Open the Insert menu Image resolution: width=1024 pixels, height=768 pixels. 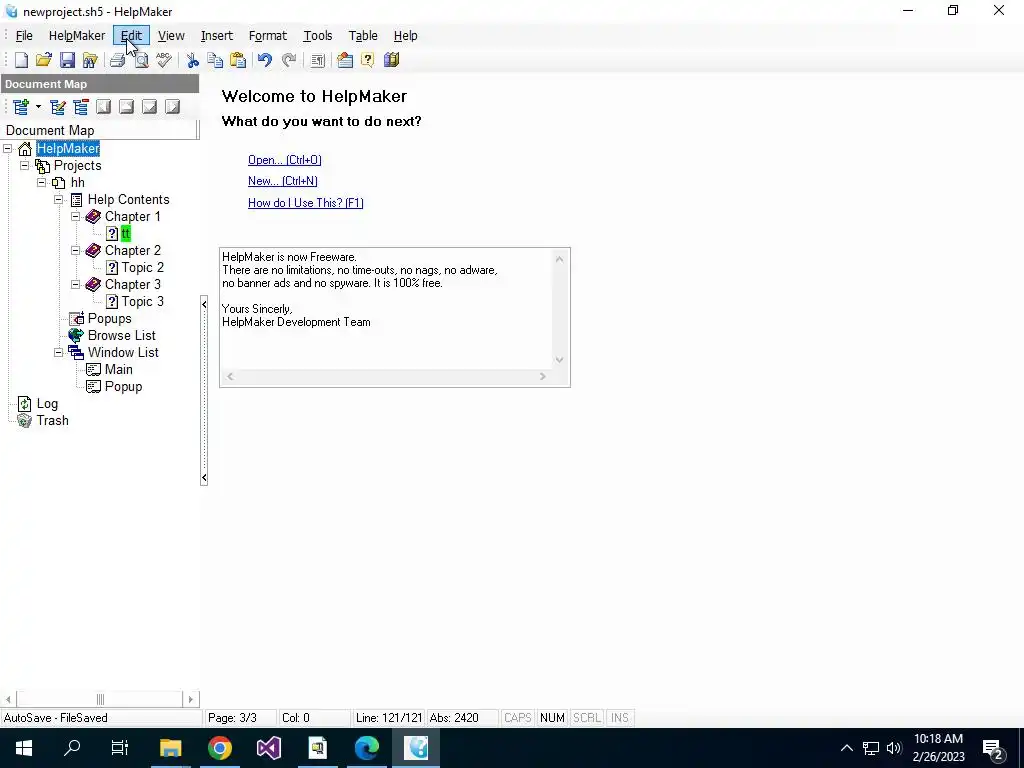pyautogui.click(x=217, y=36)
